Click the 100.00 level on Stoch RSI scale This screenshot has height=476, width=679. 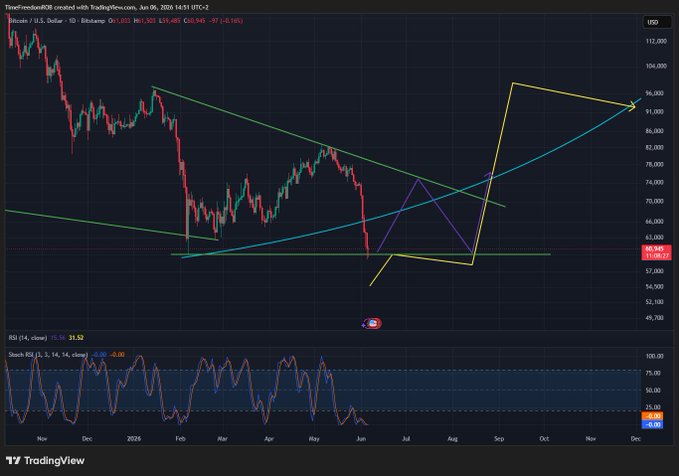click(x=654, y=356)
